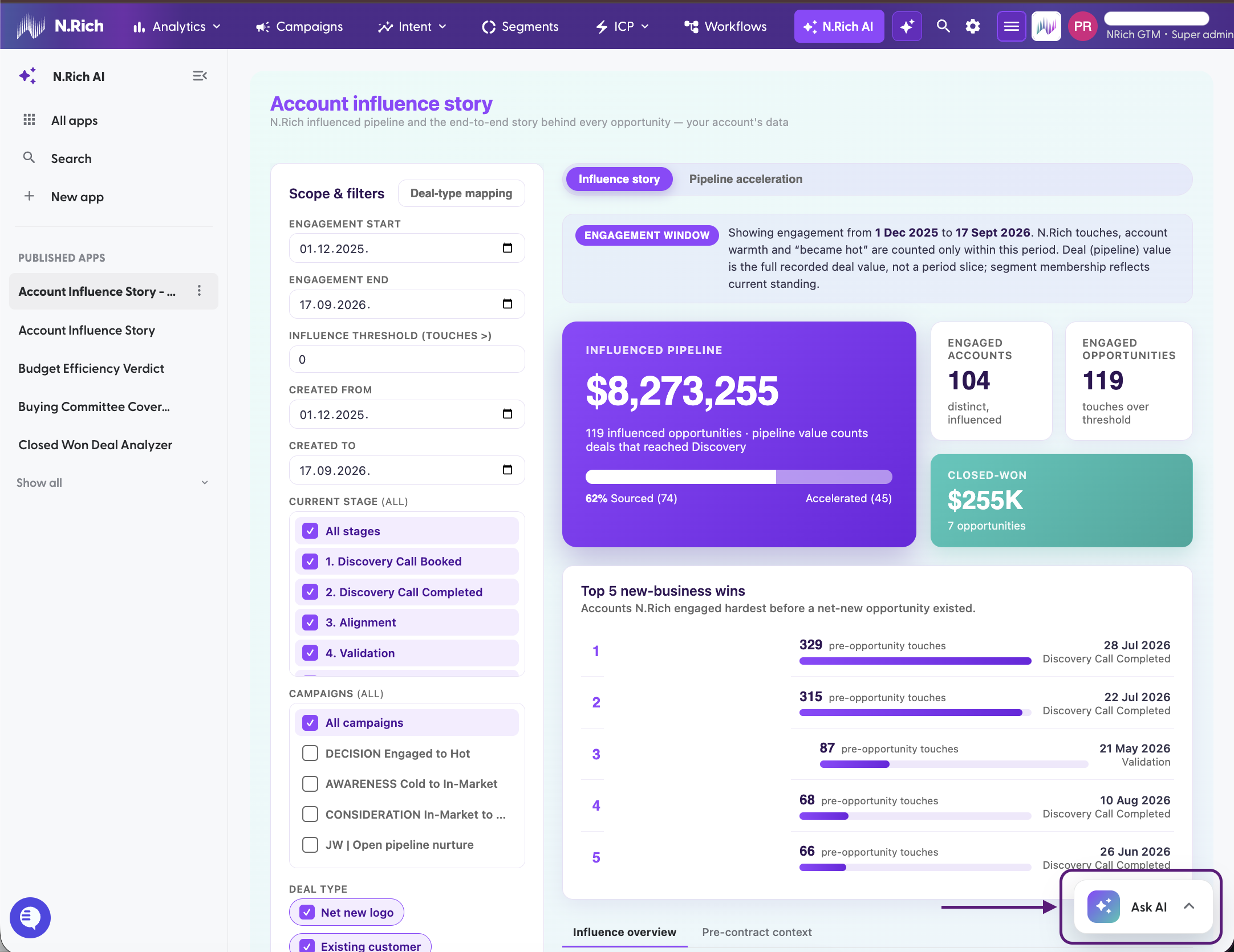Open Deal-type mapping
1234x952 pixels.
pos(461,193)
